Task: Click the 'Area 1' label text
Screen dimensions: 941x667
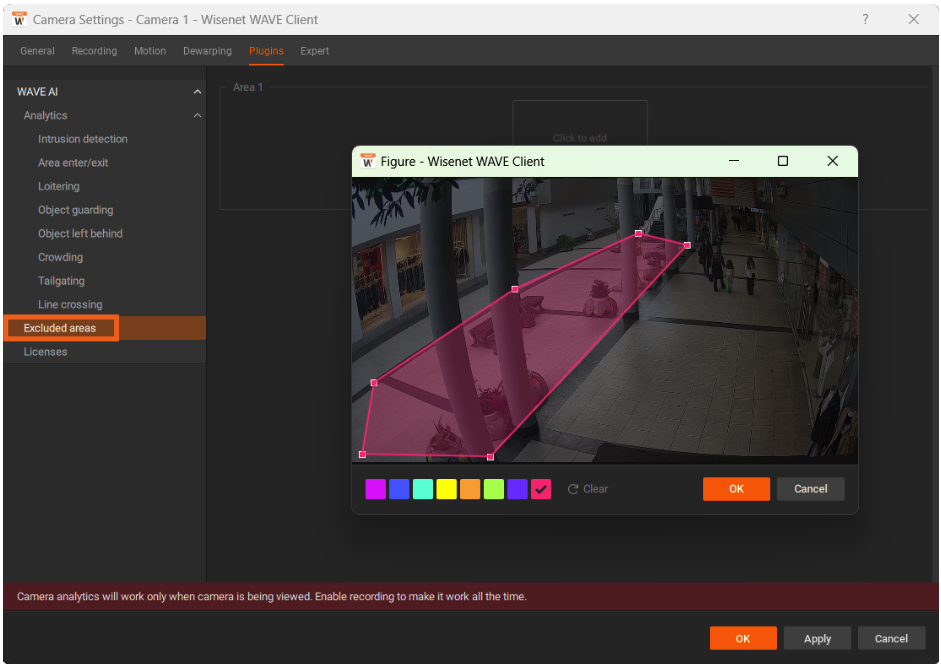Action: point(248,87)
